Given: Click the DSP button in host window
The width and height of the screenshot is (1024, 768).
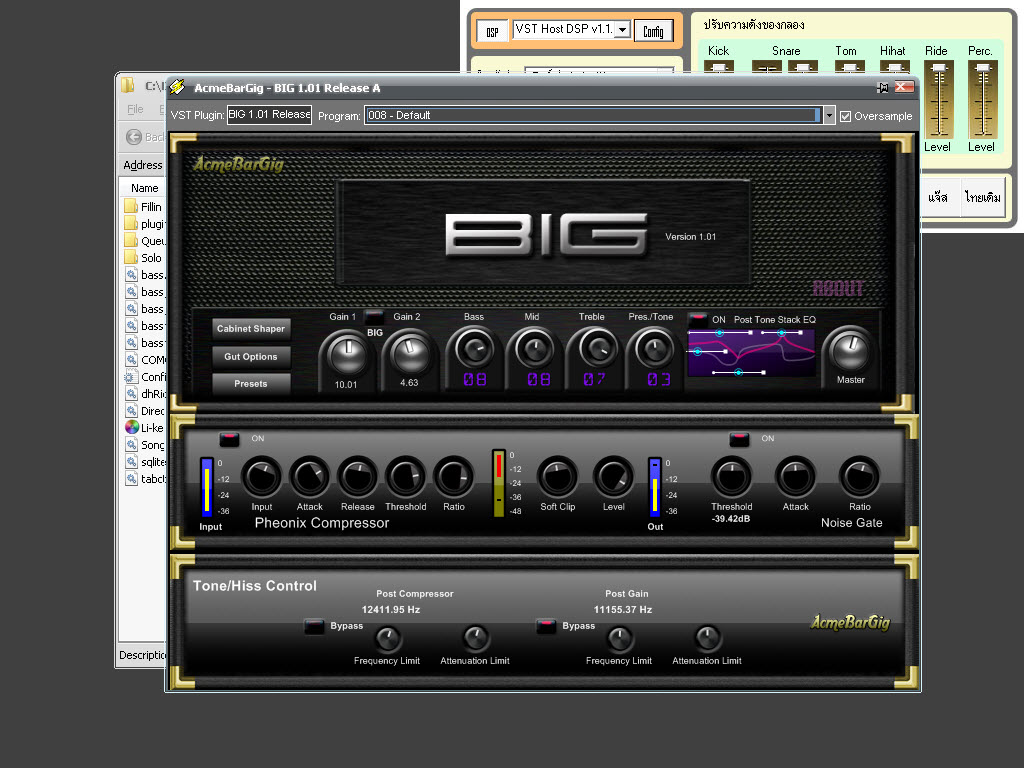Looking at the screenshot, I should pos(492,31).
